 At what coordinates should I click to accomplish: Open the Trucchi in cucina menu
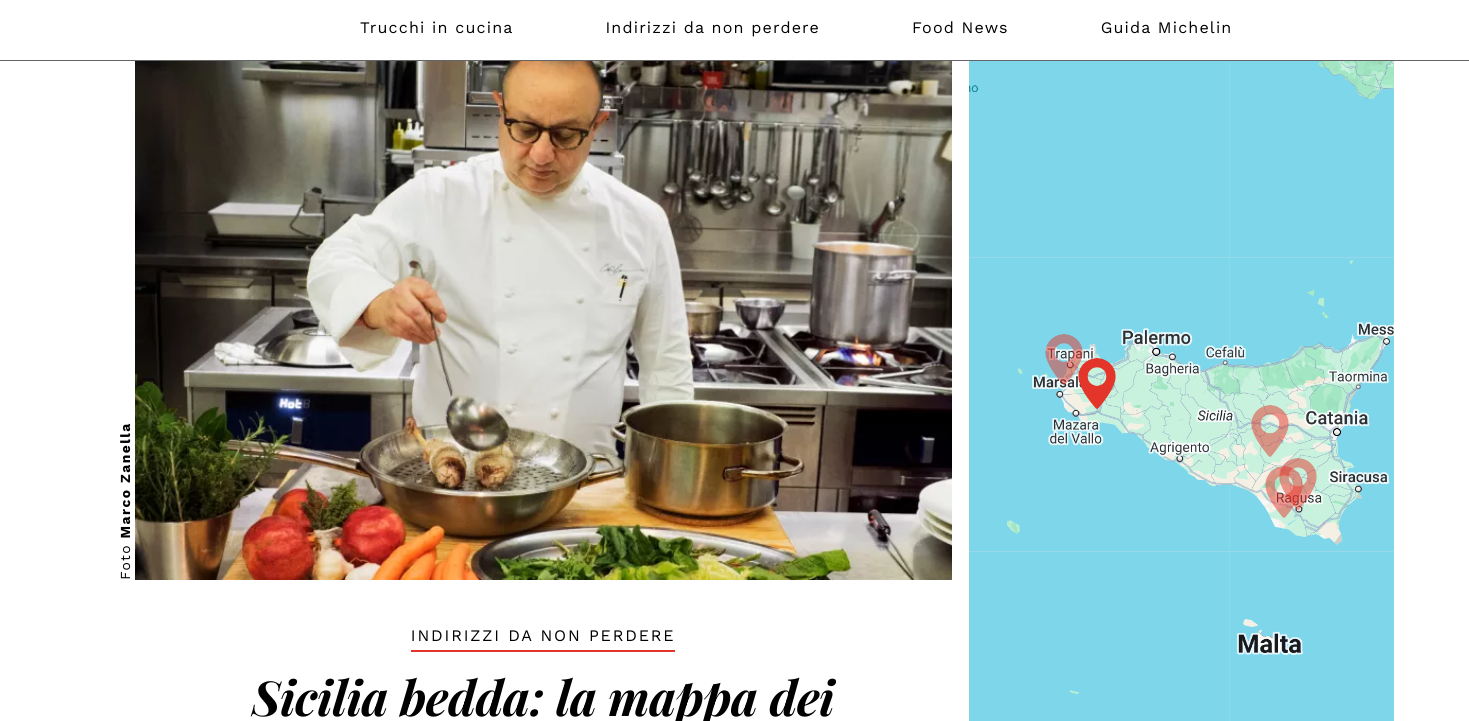pos(436,28)
